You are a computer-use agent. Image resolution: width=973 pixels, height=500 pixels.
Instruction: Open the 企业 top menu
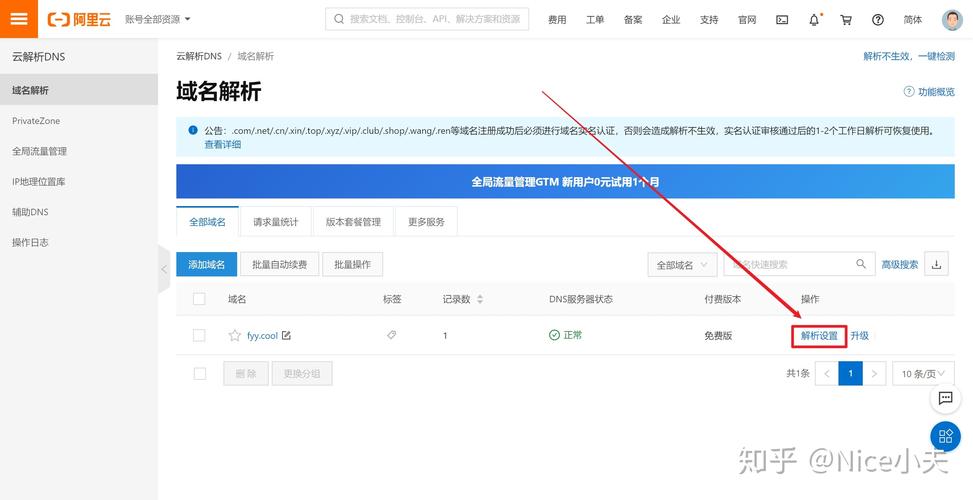(x=671, y=19)
